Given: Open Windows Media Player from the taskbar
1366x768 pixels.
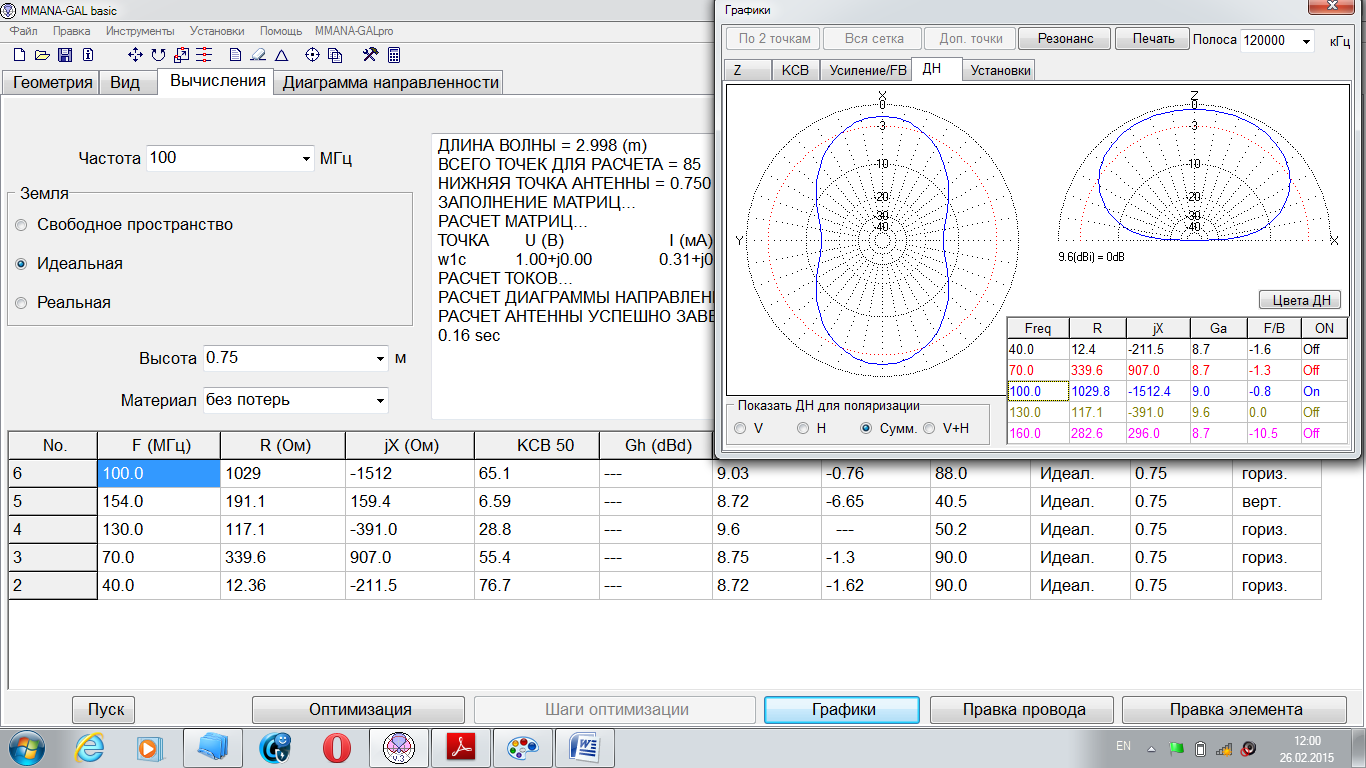Looking at the screenshot, I should 149,746.
